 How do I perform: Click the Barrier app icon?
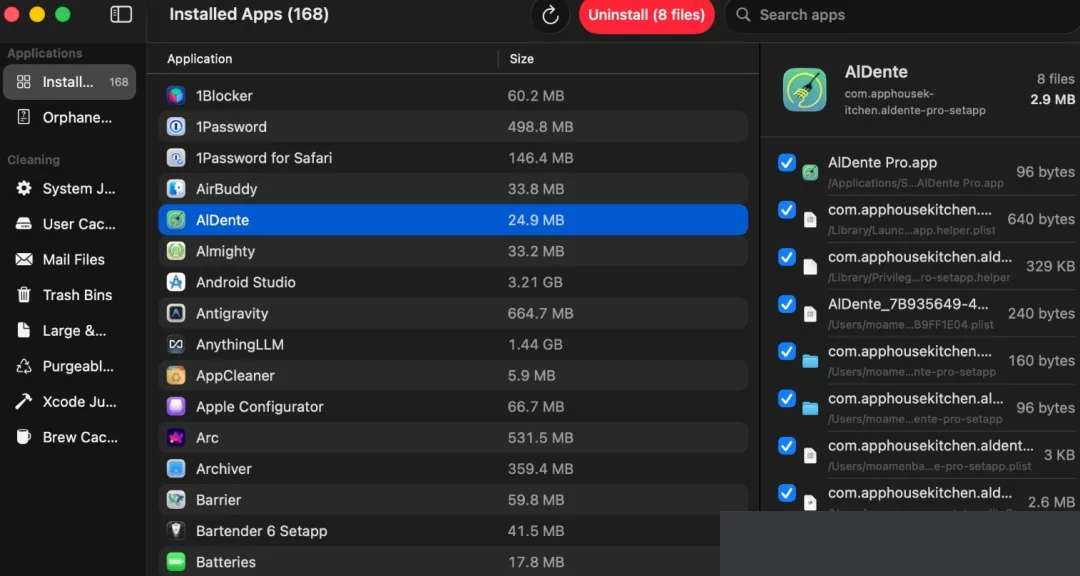(x=176, y=500)
